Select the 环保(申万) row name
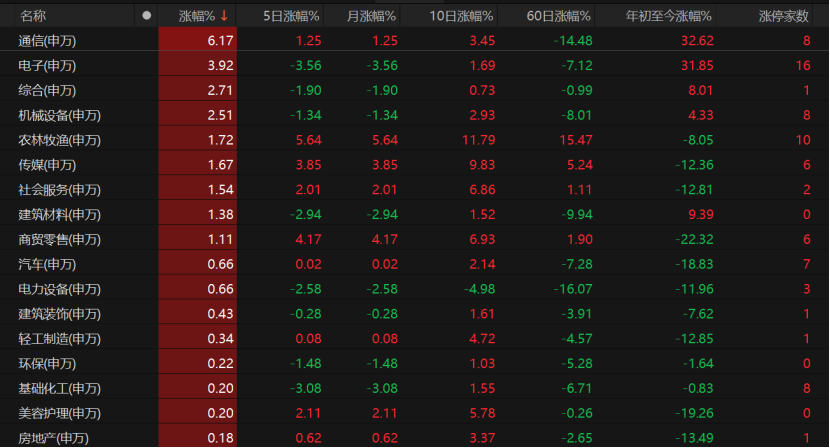This screenshot has height=448, width=830. pyautogui.click(x=47, y=364)
